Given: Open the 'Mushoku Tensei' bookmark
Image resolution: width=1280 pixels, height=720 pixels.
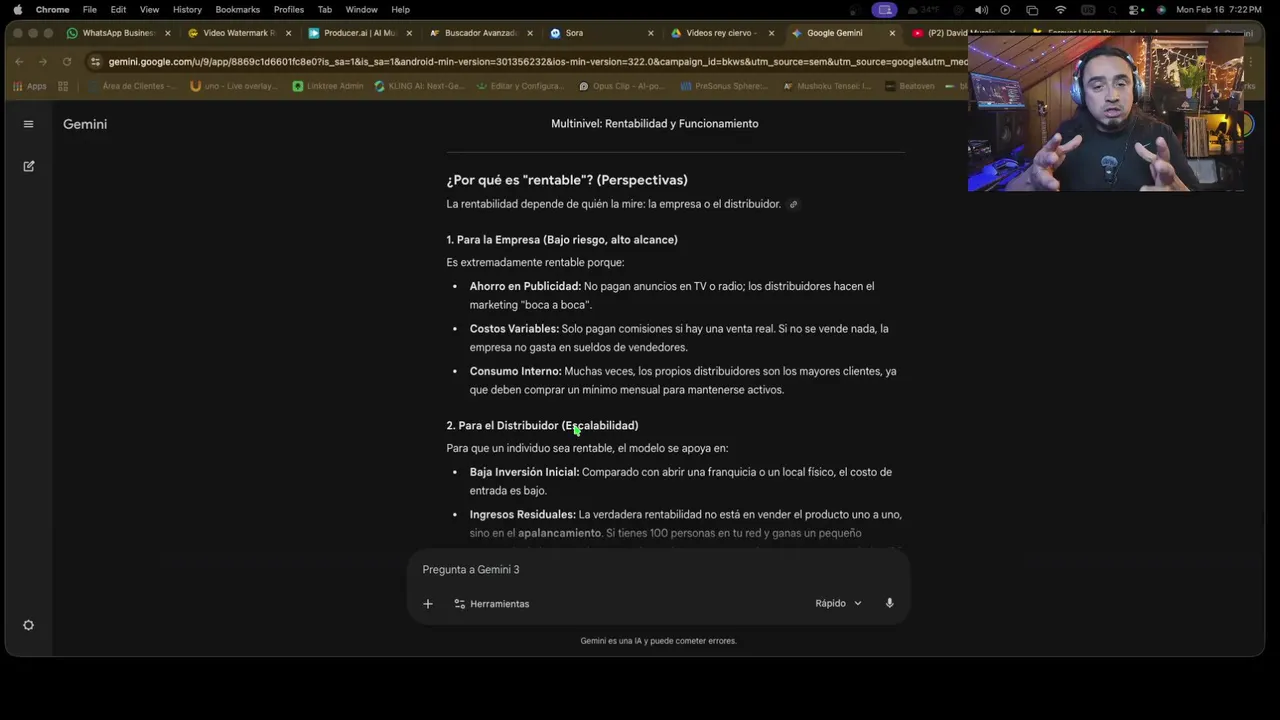Looking at the screenshot, I should pos(827,86).
